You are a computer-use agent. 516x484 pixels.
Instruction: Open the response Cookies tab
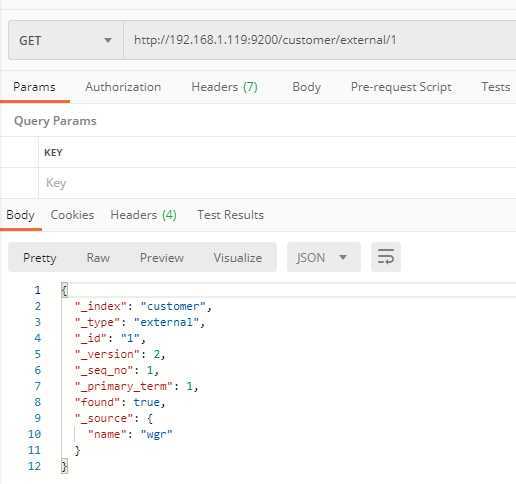[72, 215]
